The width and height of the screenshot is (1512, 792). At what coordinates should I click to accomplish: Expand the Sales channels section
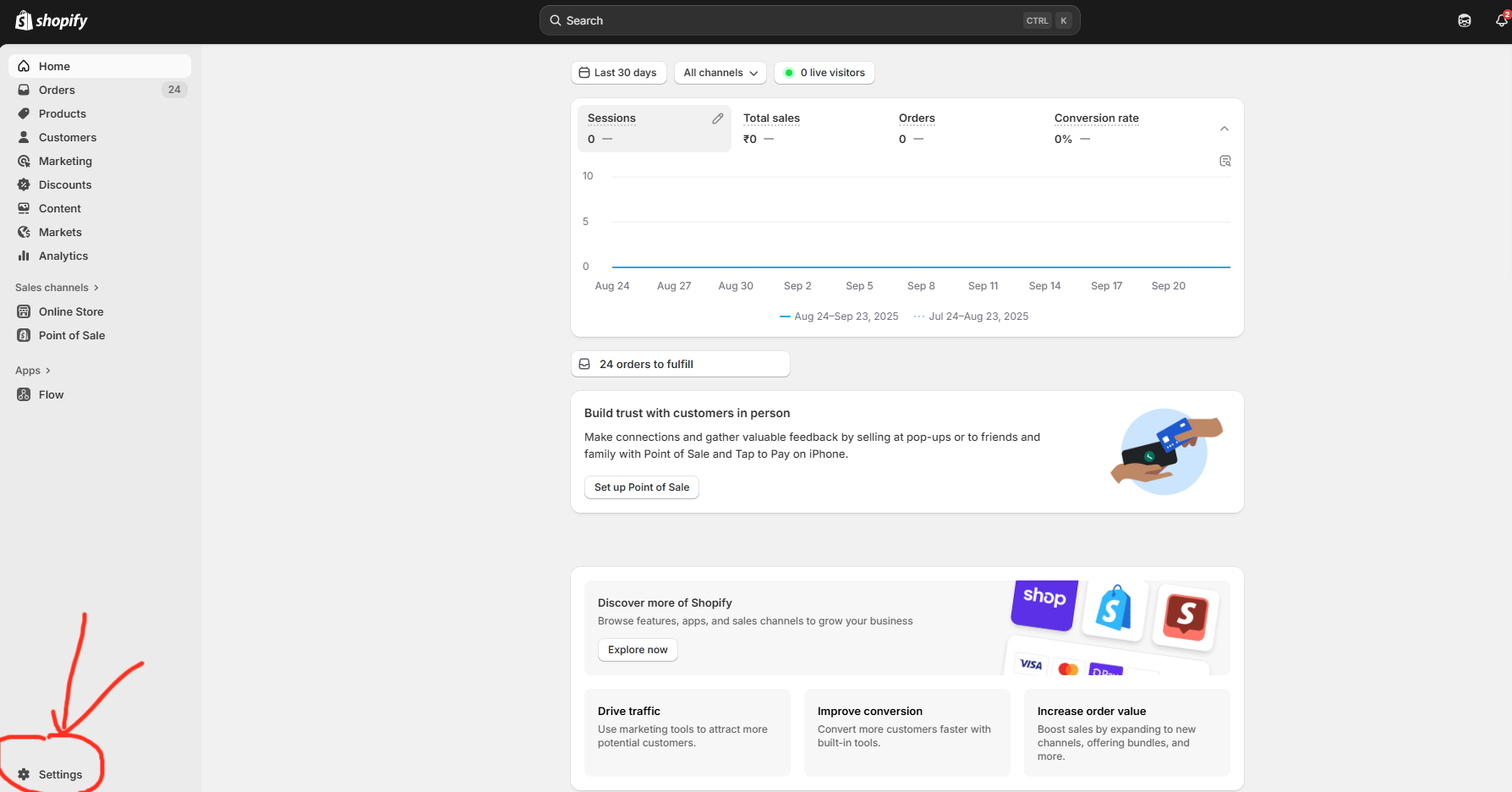point(57,288)
